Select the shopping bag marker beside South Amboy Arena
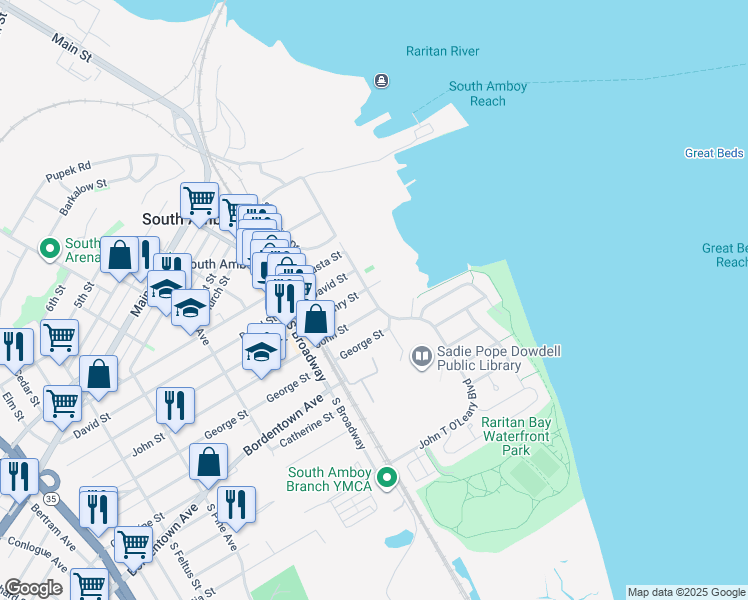Image resolution: width=748 pixels, height=600 pixels. tap(119, 256)
